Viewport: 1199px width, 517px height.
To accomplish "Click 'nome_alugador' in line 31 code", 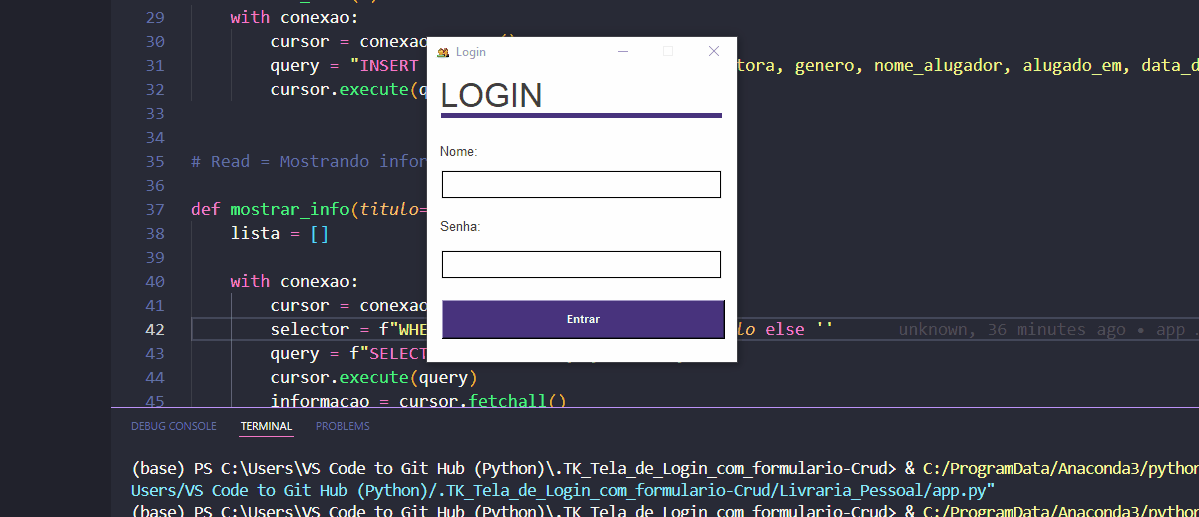I will tap(937, 66).
